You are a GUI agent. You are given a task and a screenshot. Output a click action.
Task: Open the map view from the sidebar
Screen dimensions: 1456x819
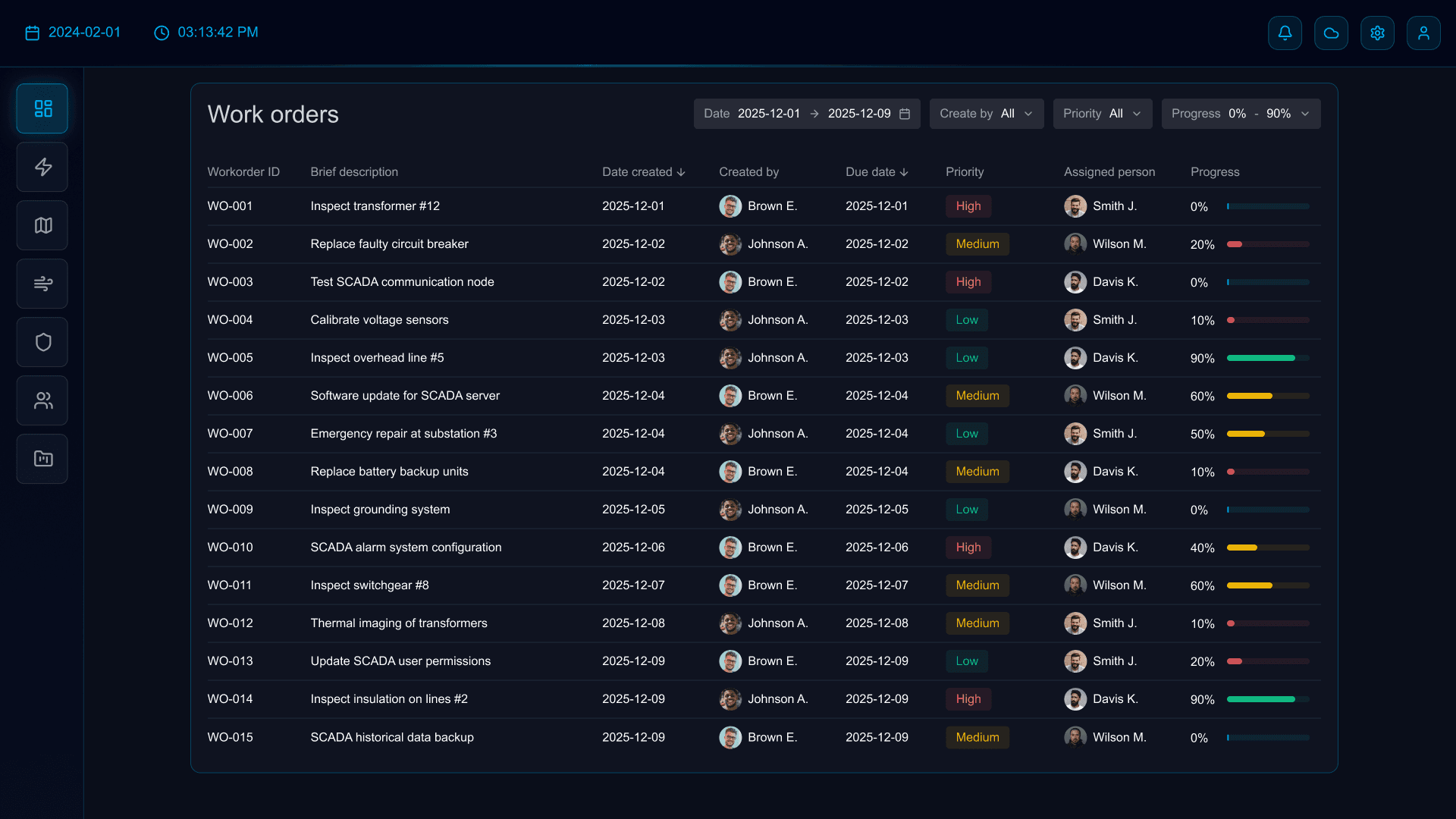(42, 225)
